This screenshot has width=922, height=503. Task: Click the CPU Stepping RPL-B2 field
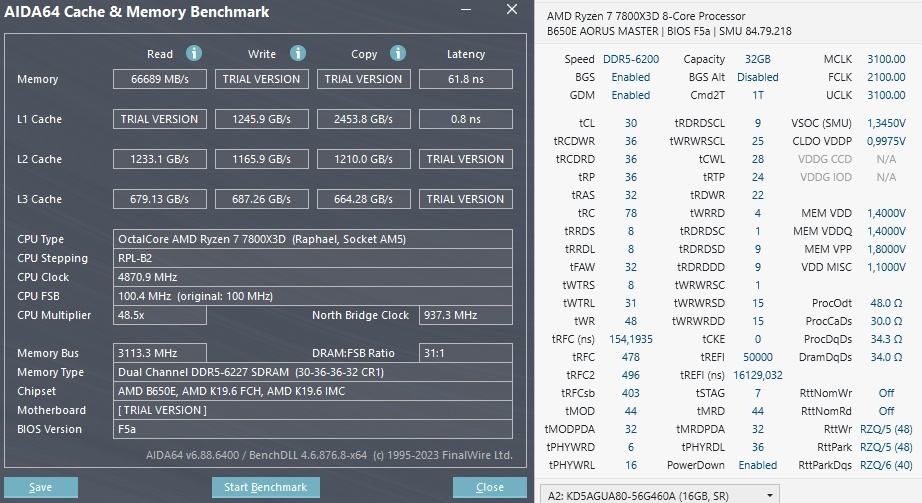click(x=313, y=258)
